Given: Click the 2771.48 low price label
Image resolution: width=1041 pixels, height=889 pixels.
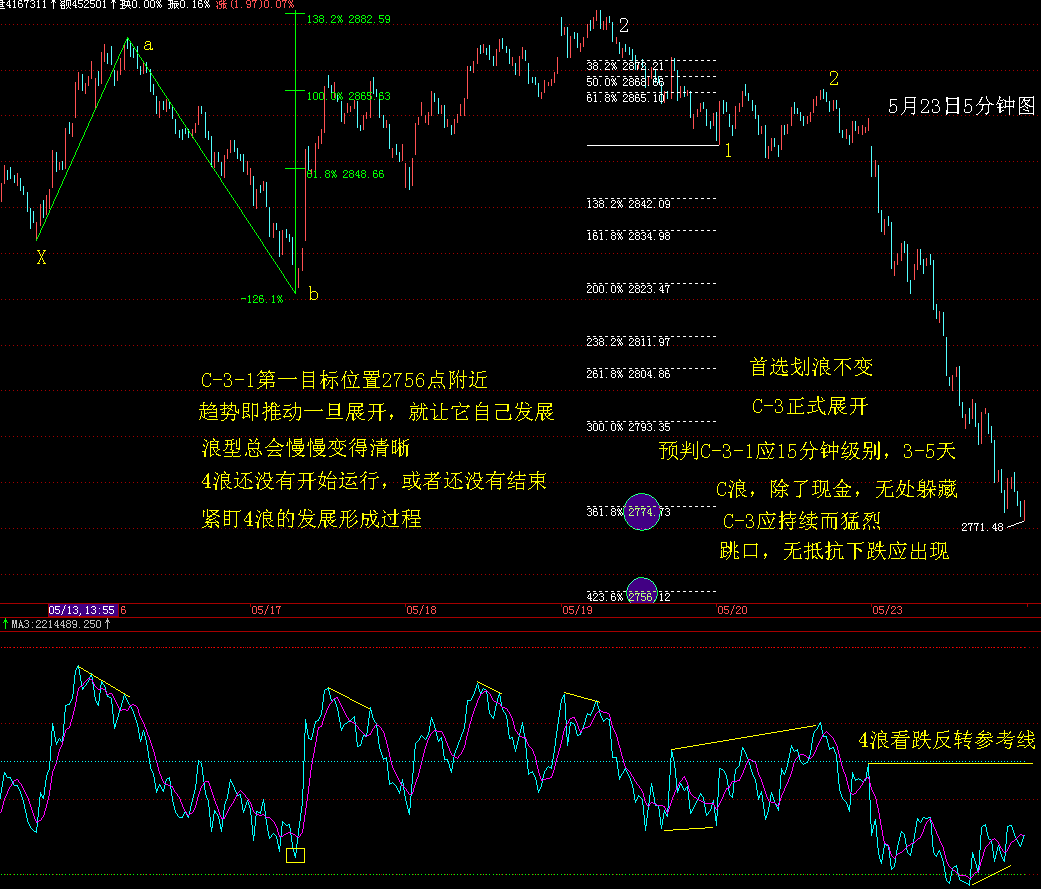Looking at the screenshot, I should [981, 526].
